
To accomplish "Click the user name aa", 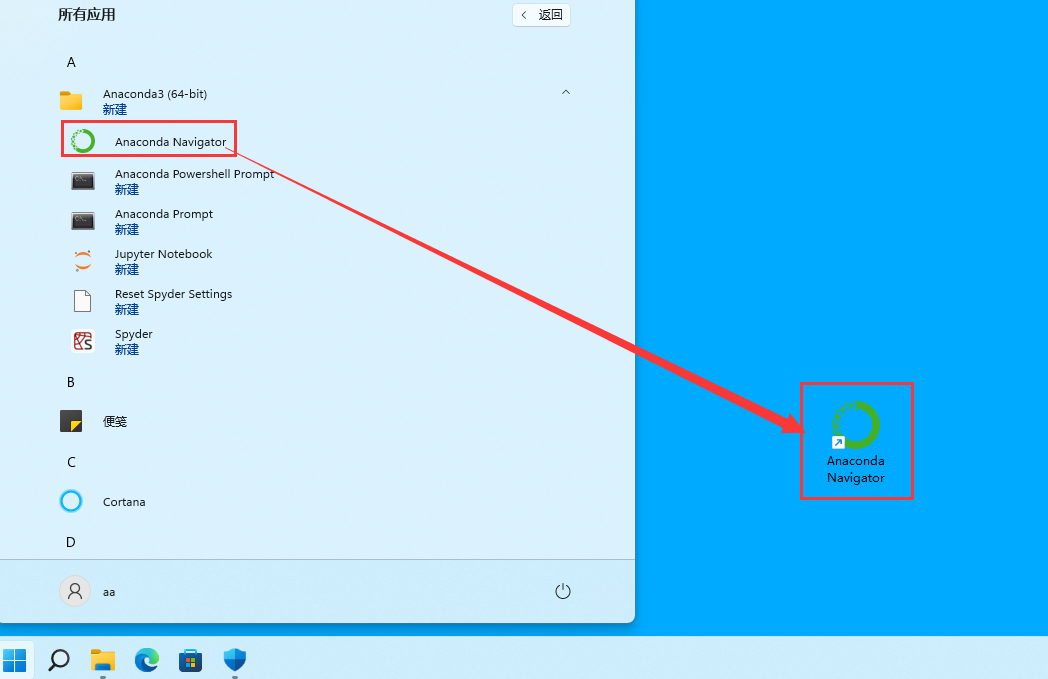I will [109, 592].
